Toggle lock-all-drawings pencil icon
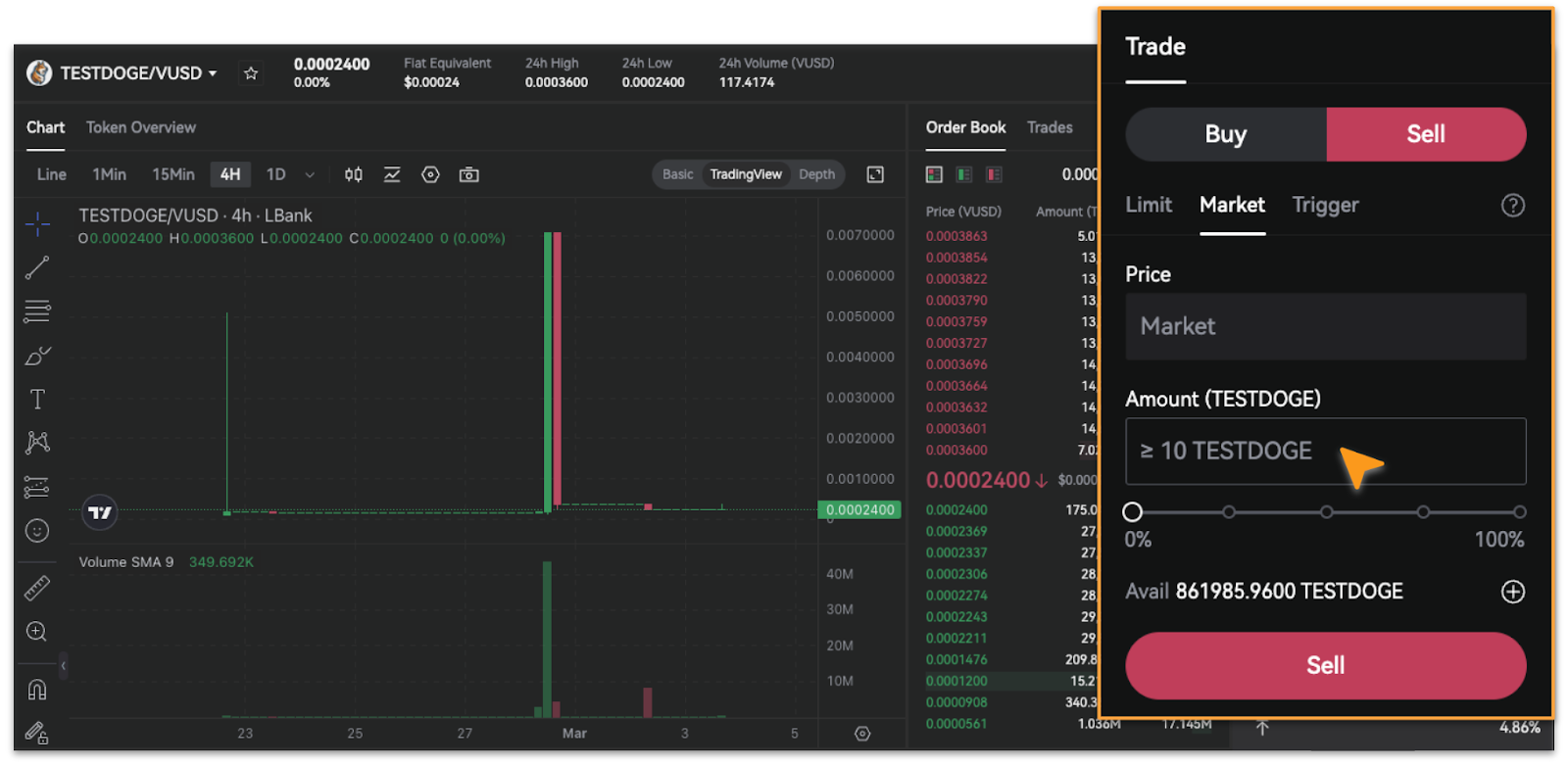Viewport: 1568px width, 765px height. click(x=37, y=733)
